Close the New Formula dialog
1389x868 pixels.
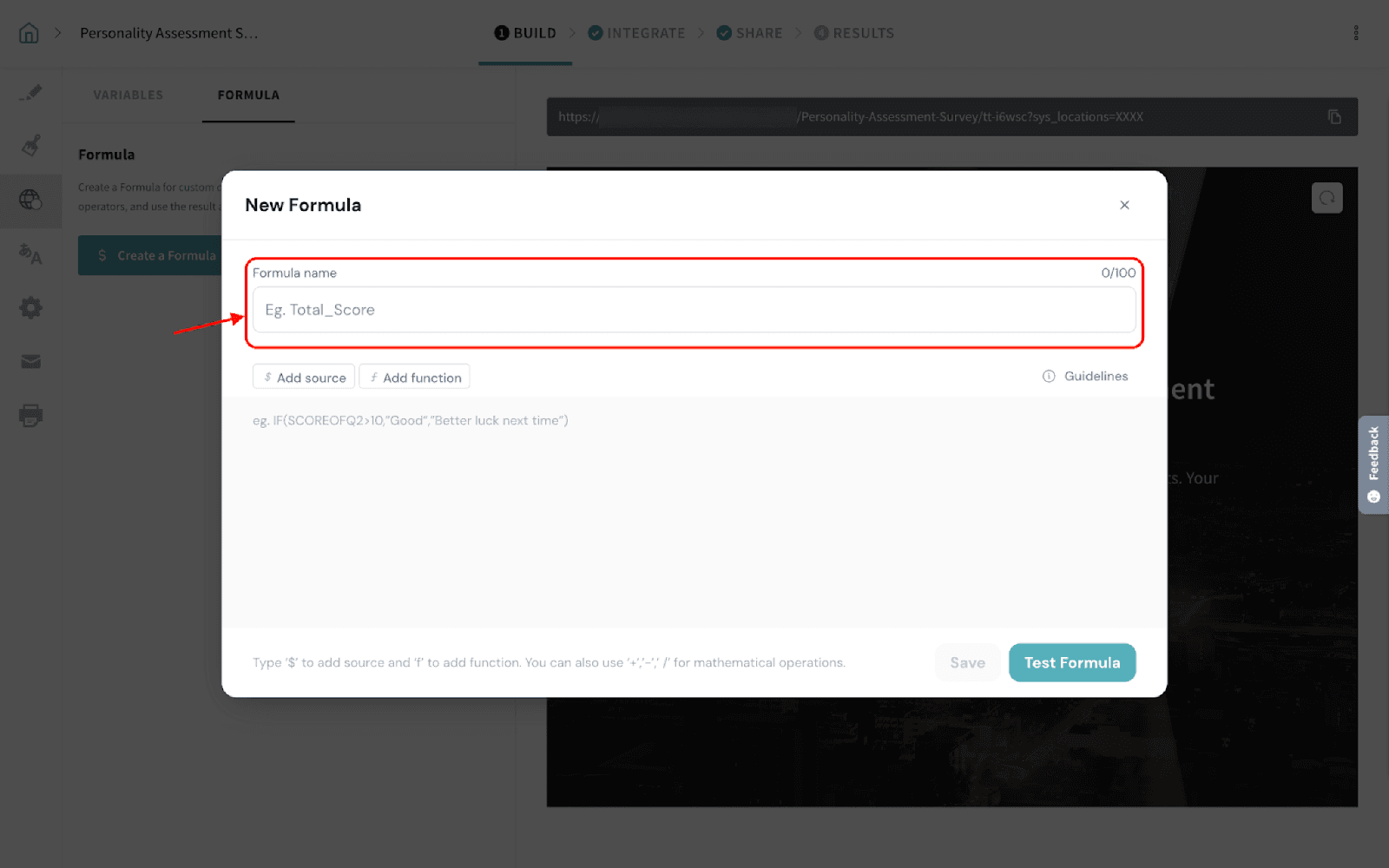[x=1124, y=205]
